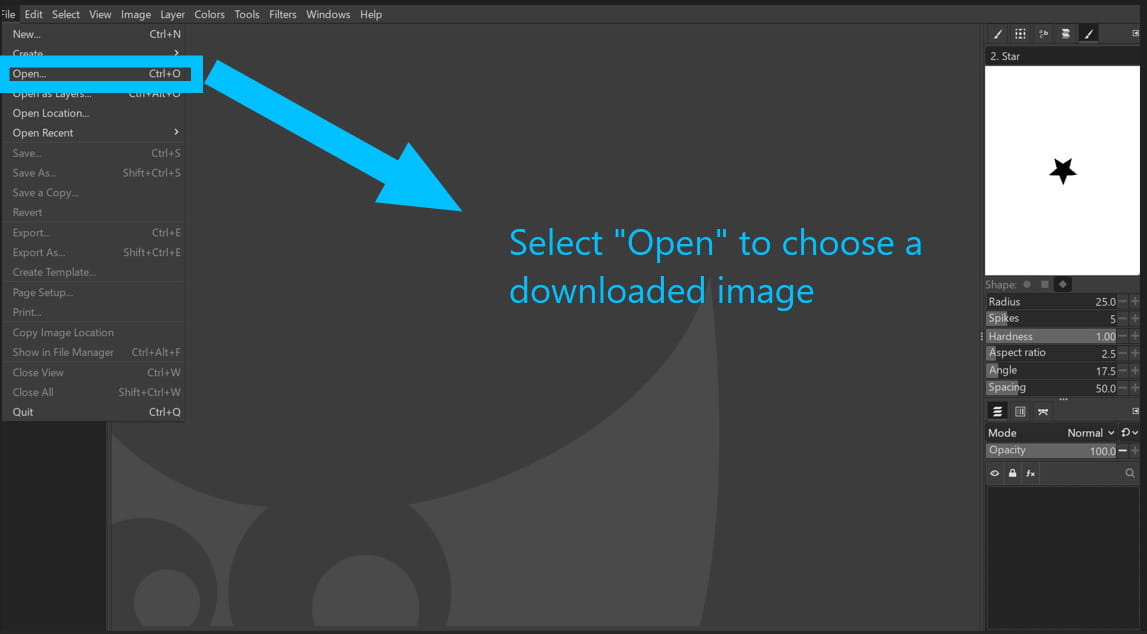The width and height of the screenshot is (1147, 634).
Task: Choose Open Location... menu entry
Action: pyautogui.click(x=95, y=113)
